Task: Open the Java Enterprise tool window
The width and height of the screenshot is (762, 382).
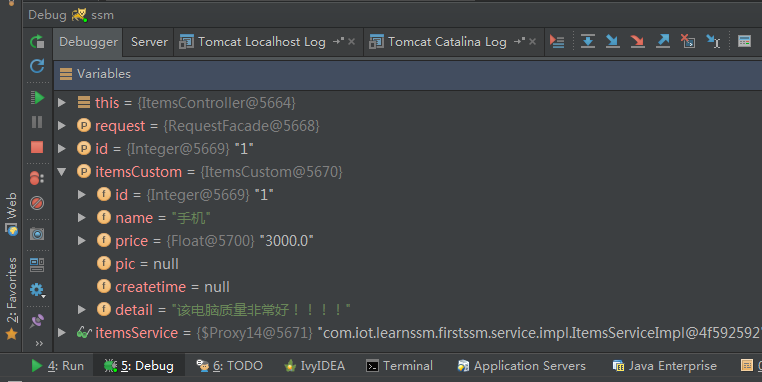Action: [664, 365]
